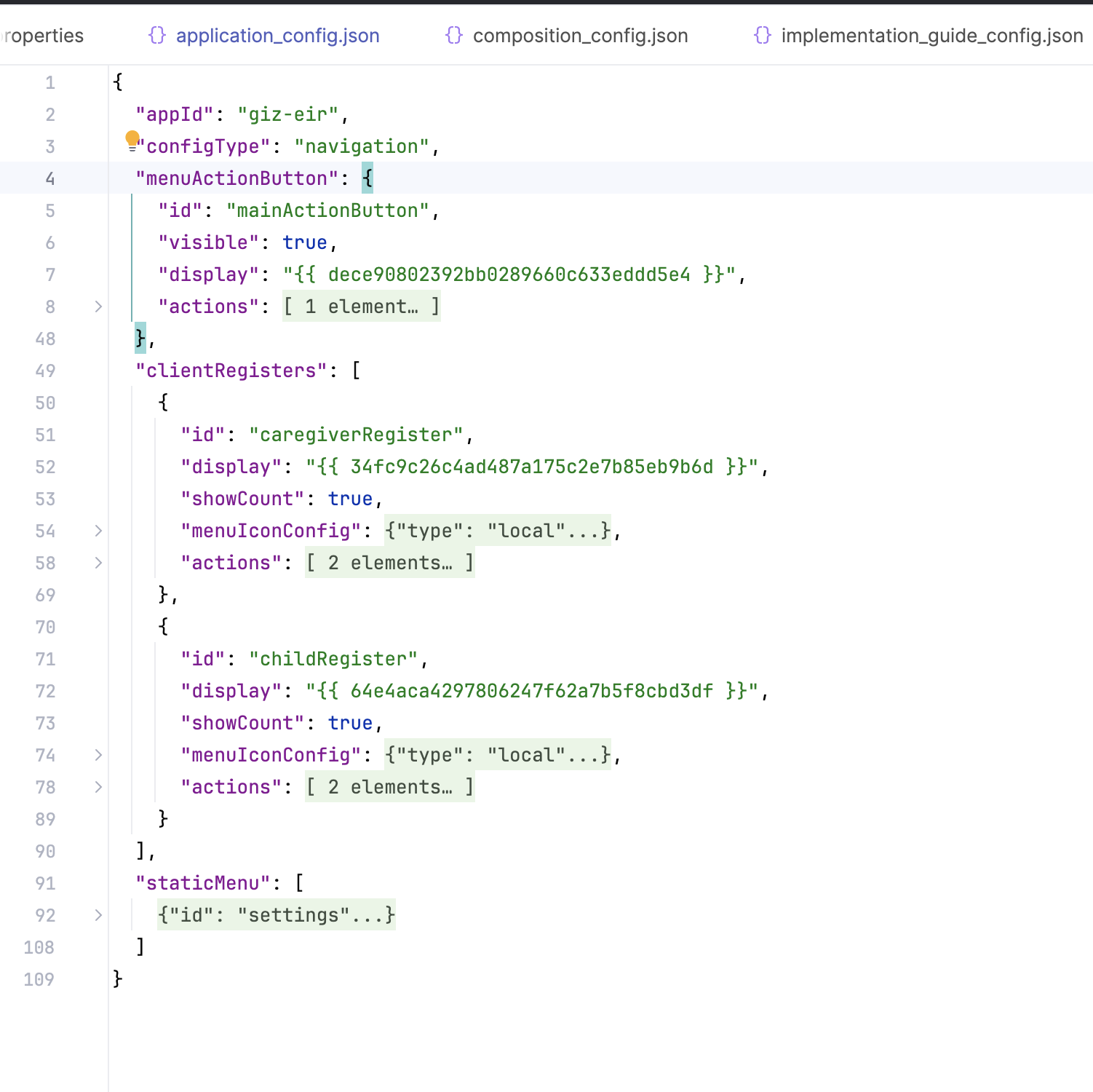Click the application_config.json braces file icon

coord(156,35)
